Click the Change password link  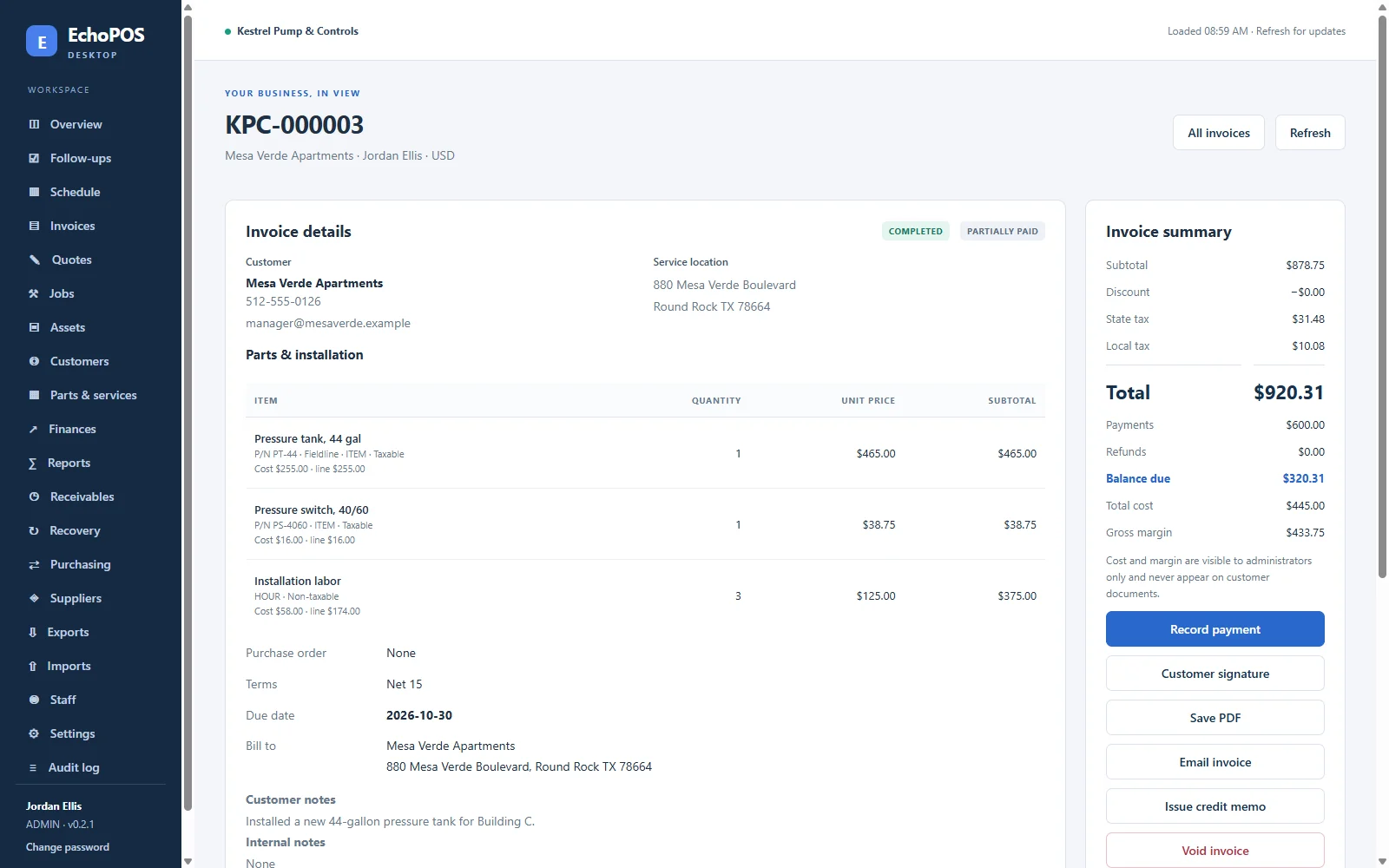pyautogui.click(x=68, y=847)
